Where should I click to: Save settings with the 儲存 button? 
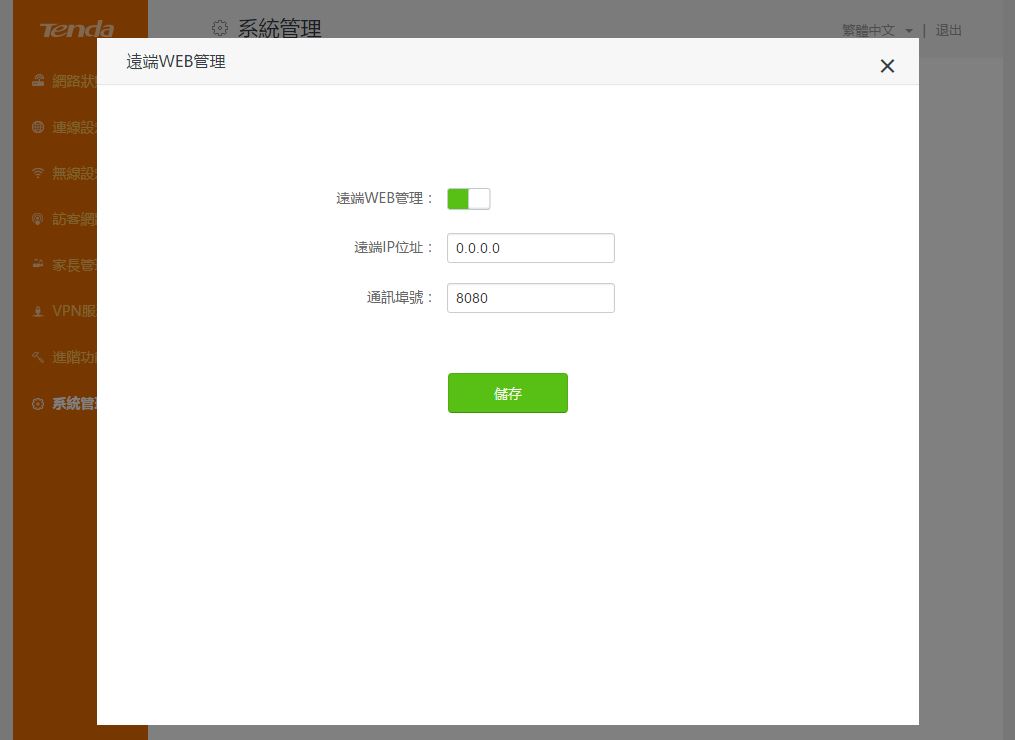[x=508, y=393]
